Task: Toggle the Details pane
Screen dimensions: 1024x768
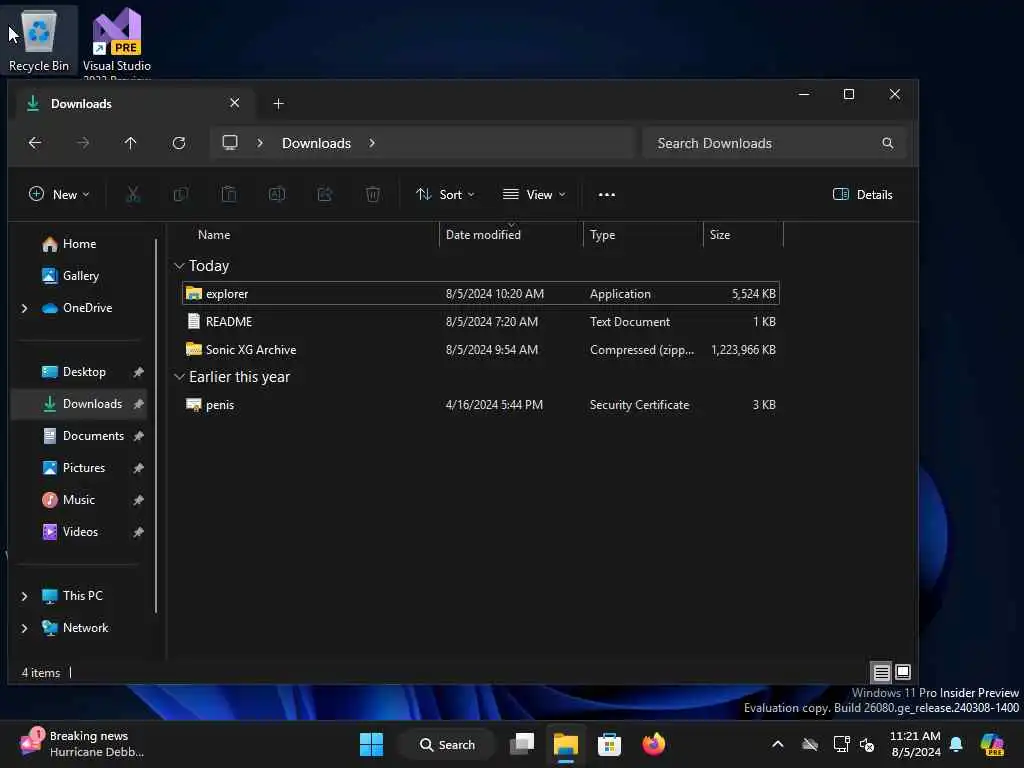Action: [863, 195]
